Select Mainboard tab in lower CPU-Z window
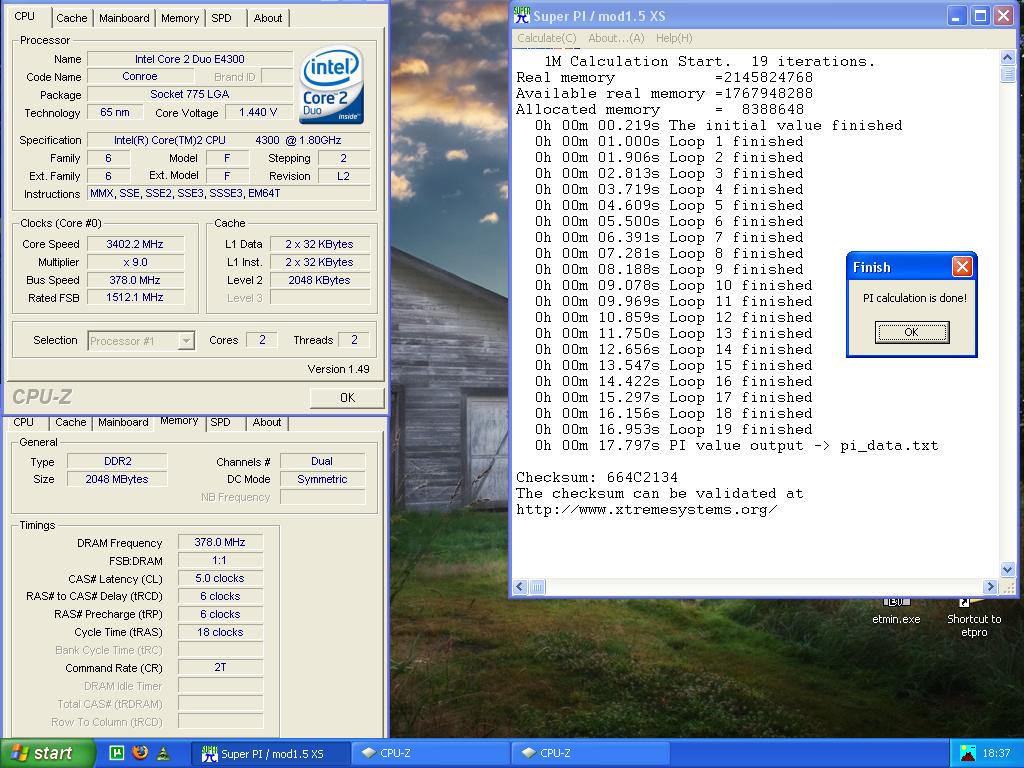This screenshot has height=768, width=1024. pyautogui.click(x=123, y=422)
